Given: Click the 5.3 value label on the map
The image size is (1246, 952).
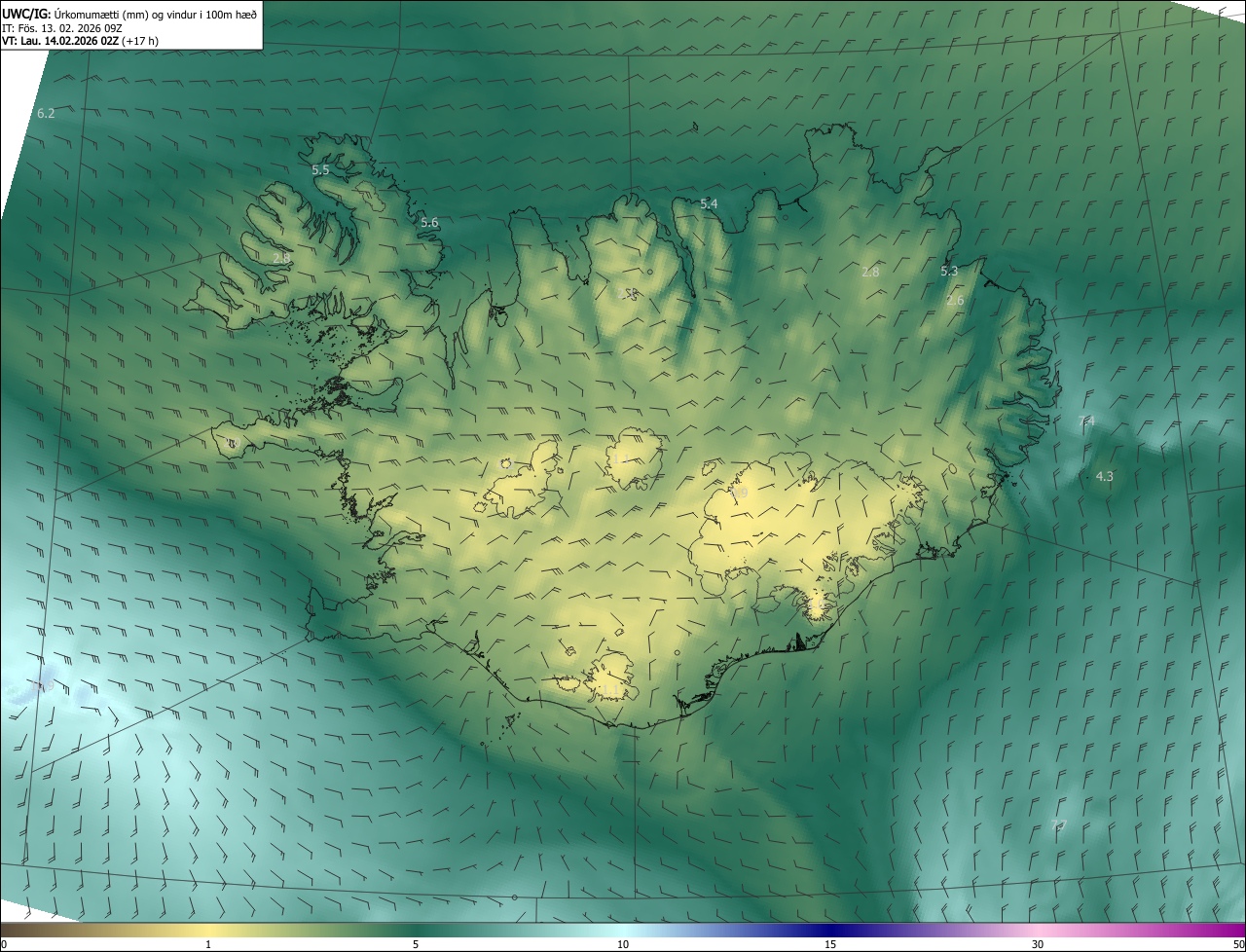Looking at the screenshot, I should point(949,272).
